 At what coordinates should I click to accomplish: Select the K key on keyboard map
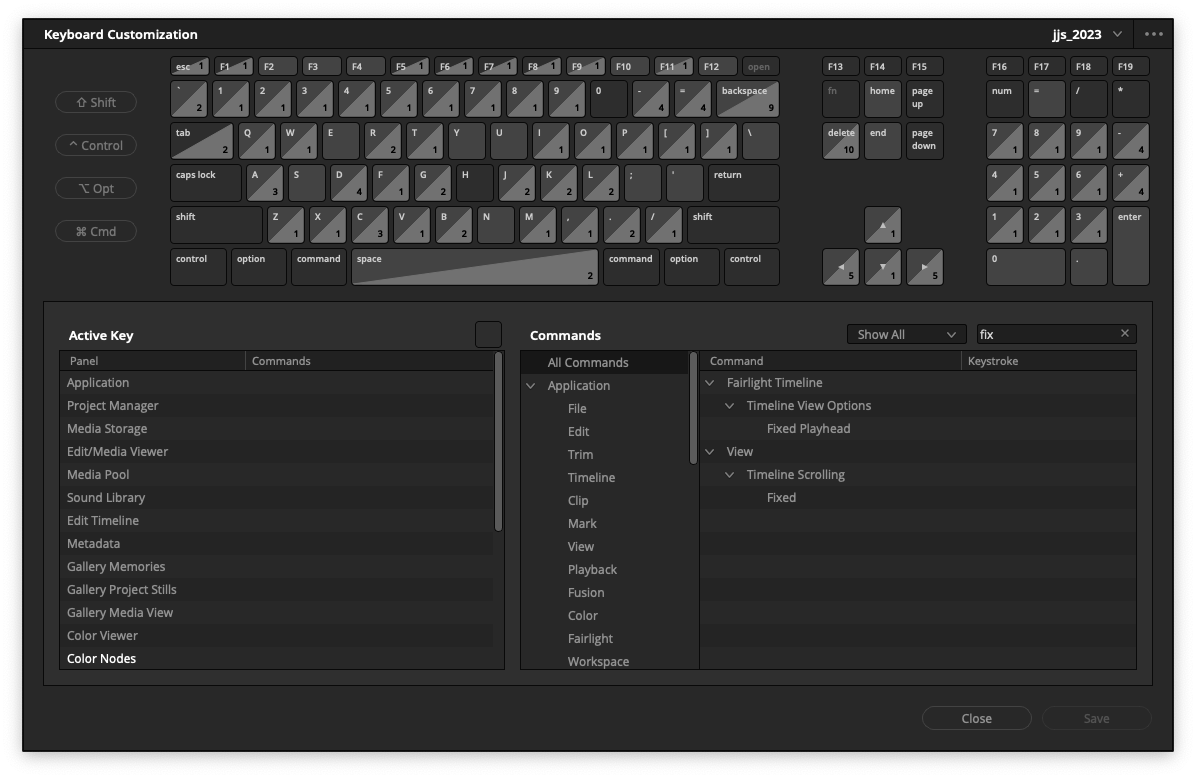coord(558,183)
